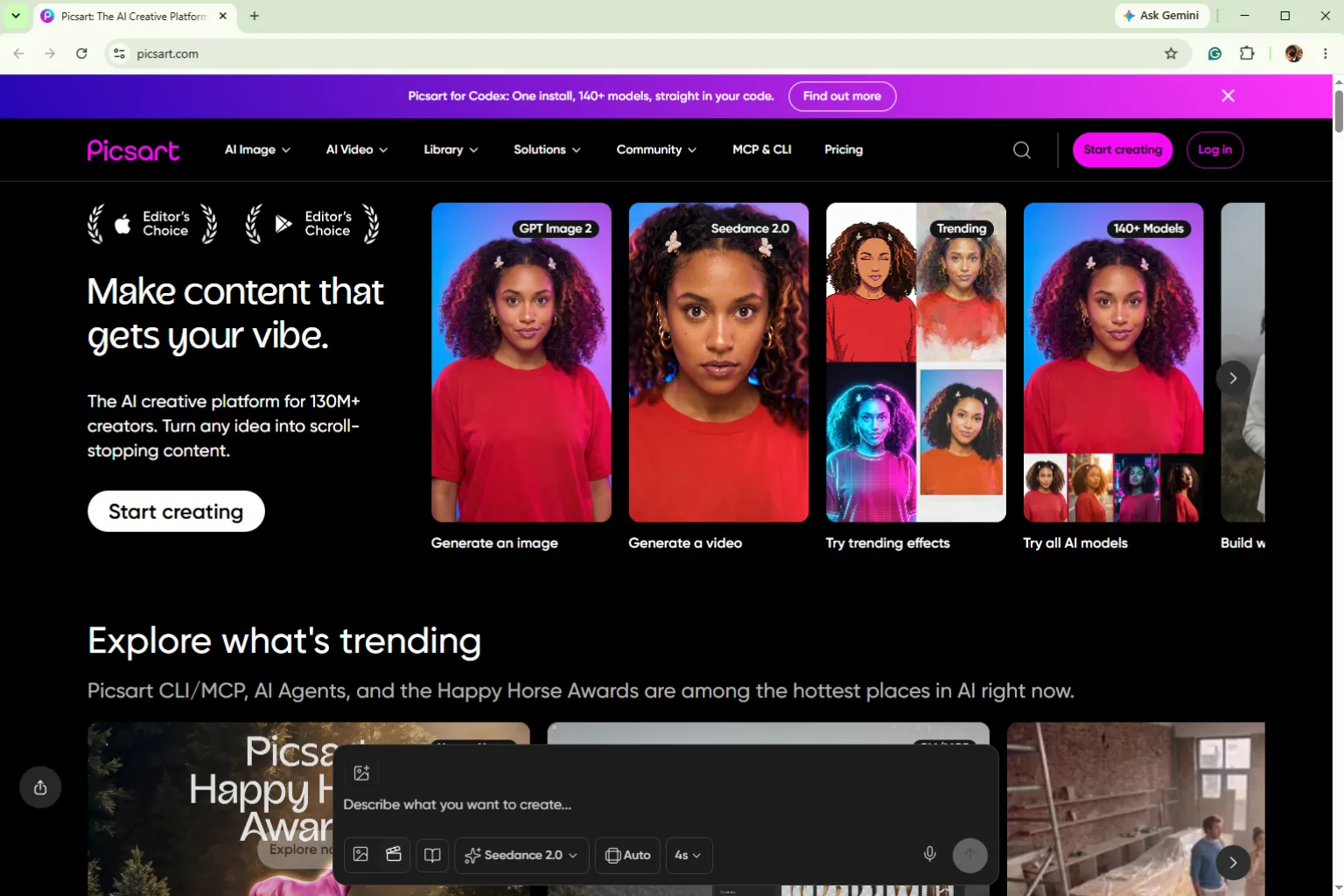Select the Seedance 2.0 card thumbnail
The image size is (1344, 896).
click(x=718, y=362)
